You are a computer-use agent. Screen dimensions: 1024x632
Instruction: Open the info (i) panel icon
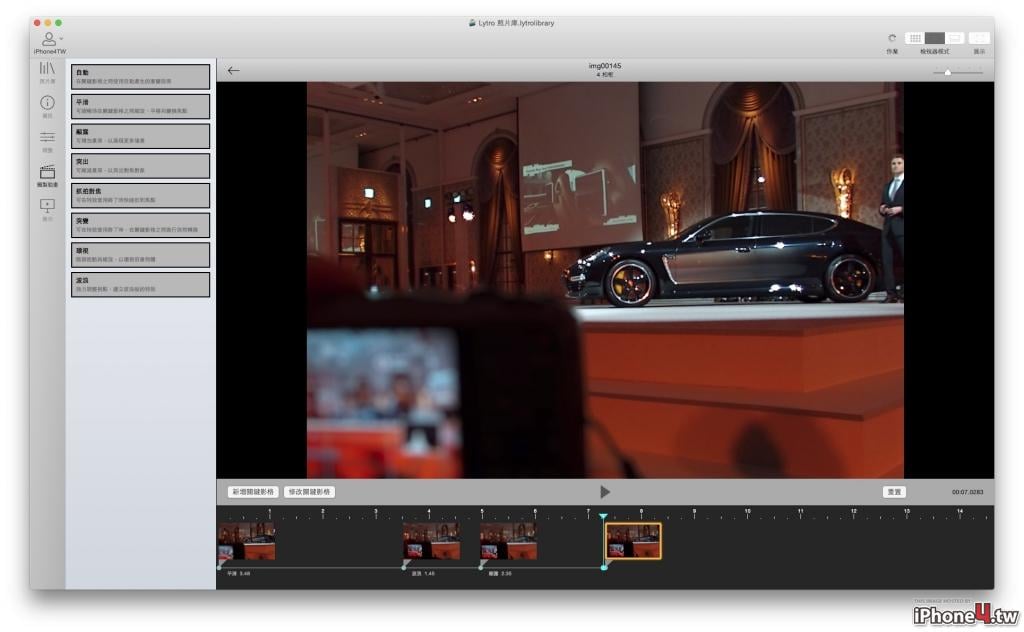pos(47,103)
